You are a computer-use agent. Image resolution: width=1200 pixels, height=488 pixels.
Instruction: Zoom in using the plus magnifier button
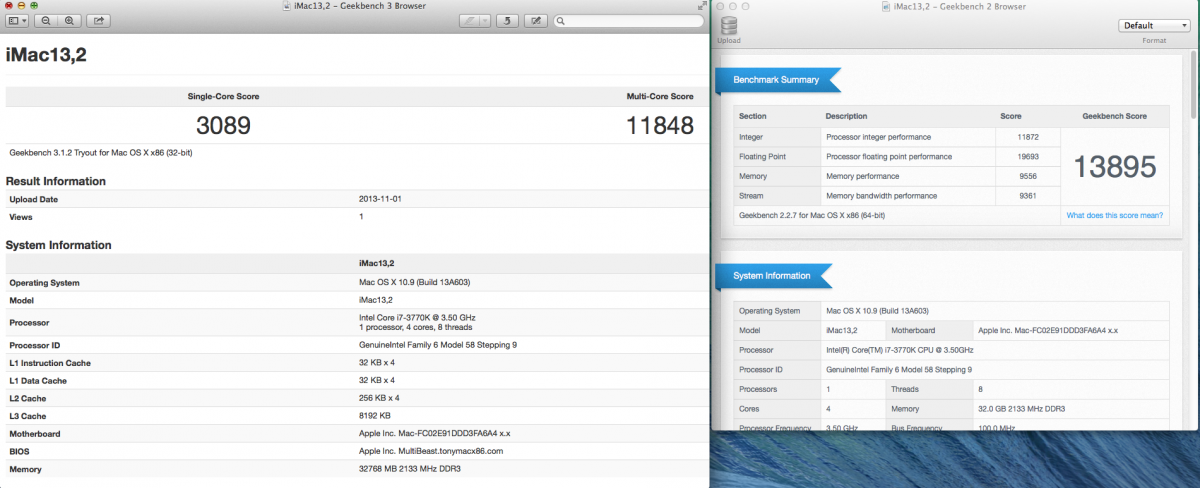pos(69,21)
